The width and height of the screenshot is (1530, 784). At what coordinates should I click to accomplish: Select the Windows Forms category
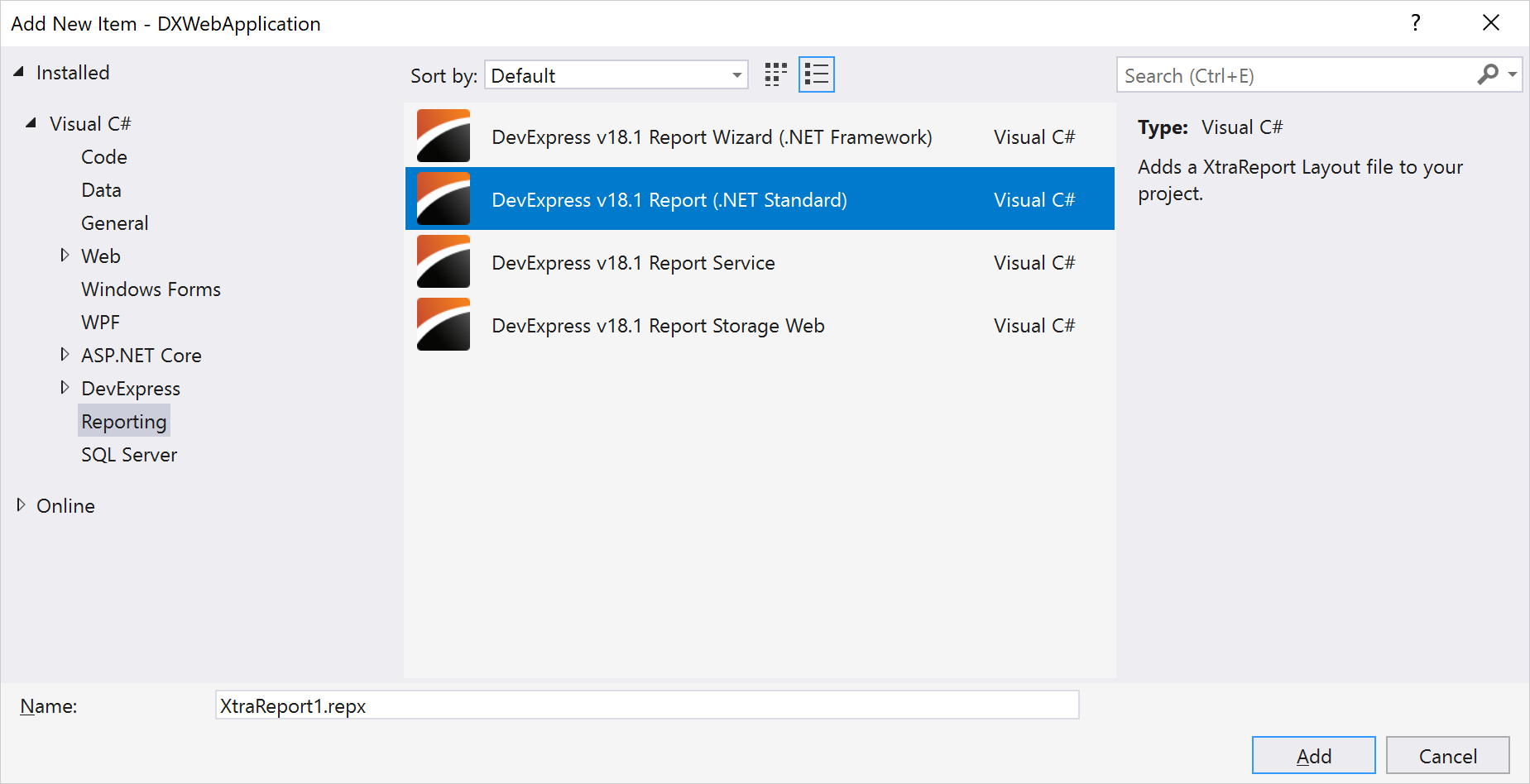[x=151, y=289]
